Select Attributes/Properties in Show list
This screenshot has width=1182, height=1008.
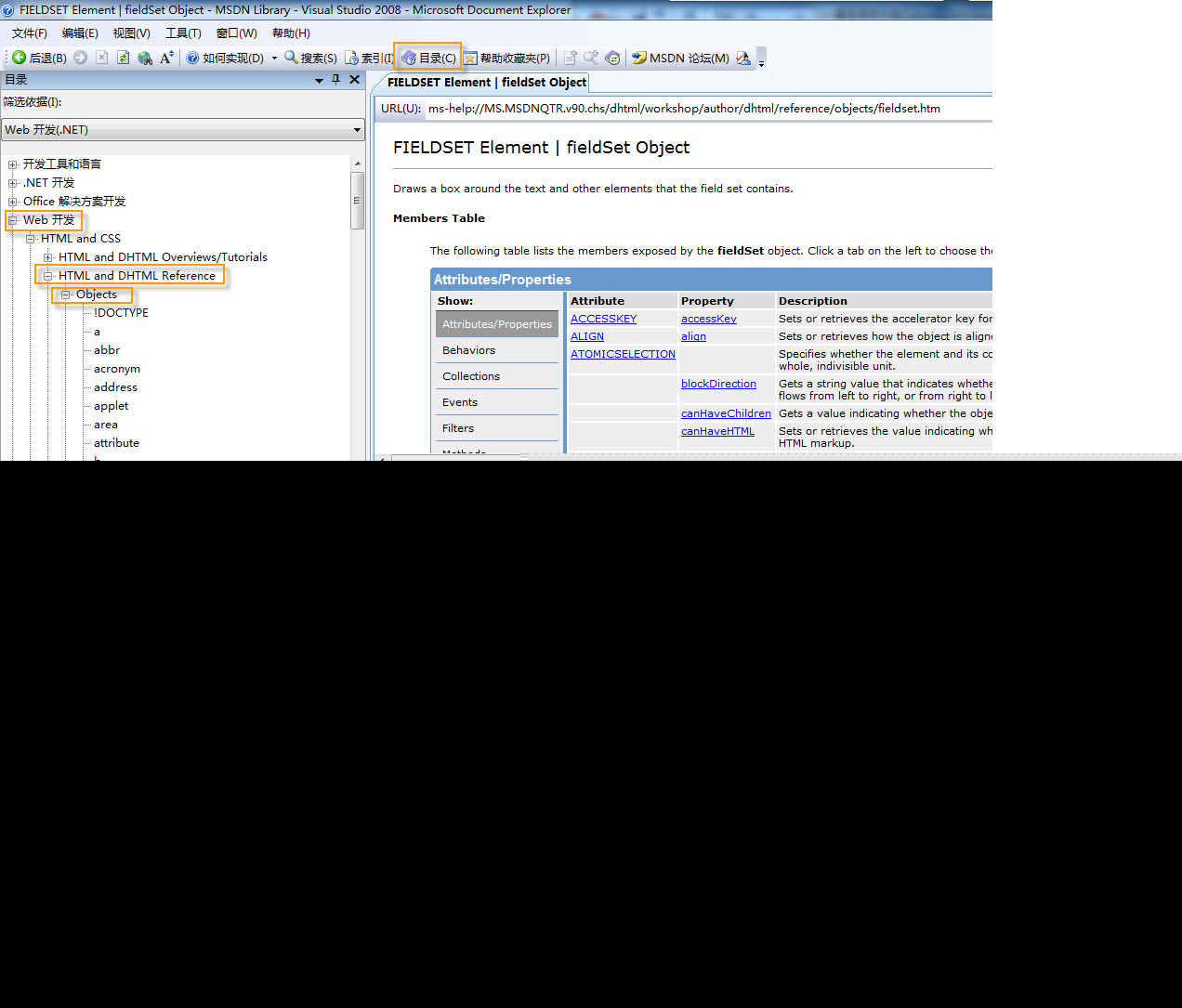497,324
